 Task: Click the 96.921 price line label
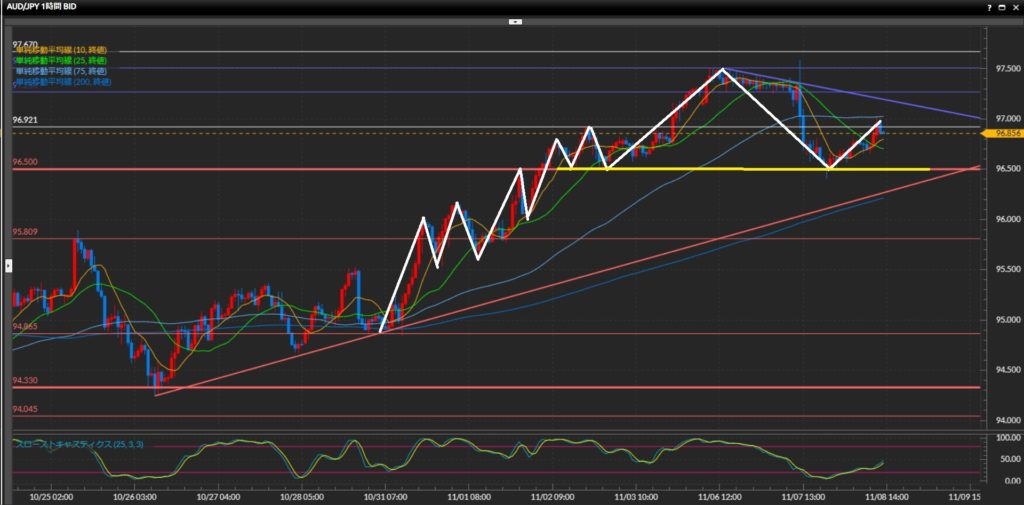pyautogui.click(x=26, y=120)
